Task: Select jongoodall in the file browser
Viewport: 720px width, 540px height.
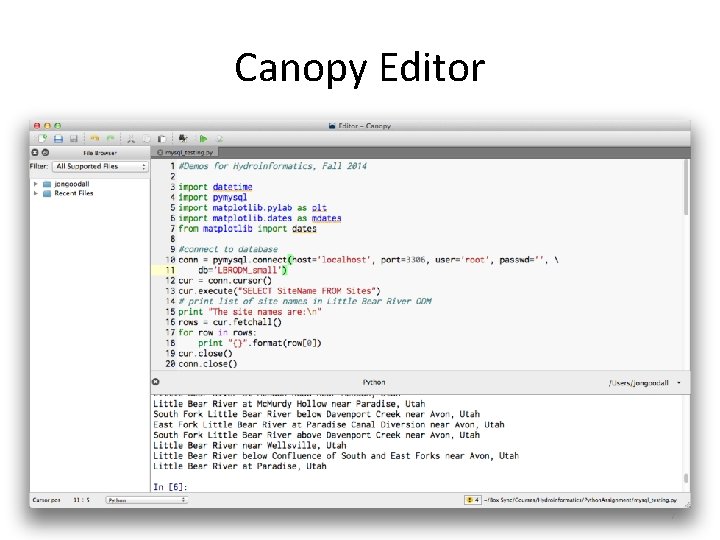Action: tap(72, 184)
